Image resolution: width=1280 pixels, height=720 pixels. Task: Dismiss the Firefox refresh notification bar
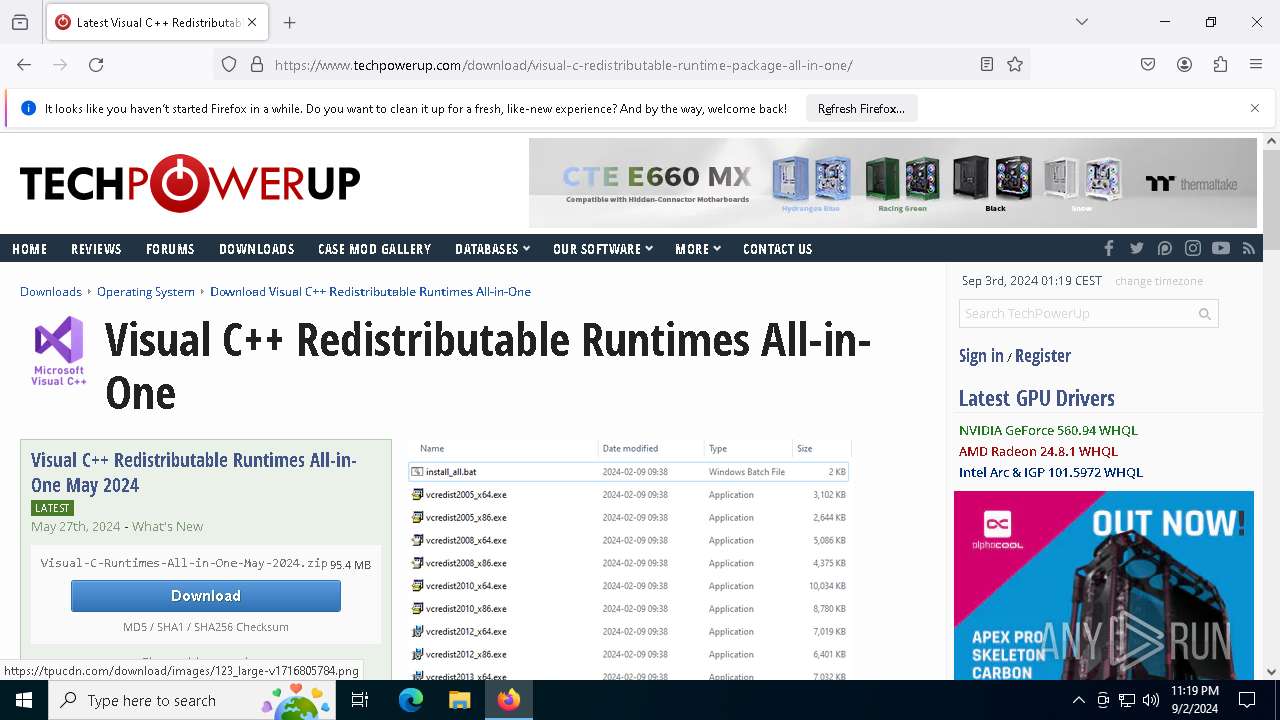(1255, 108)
